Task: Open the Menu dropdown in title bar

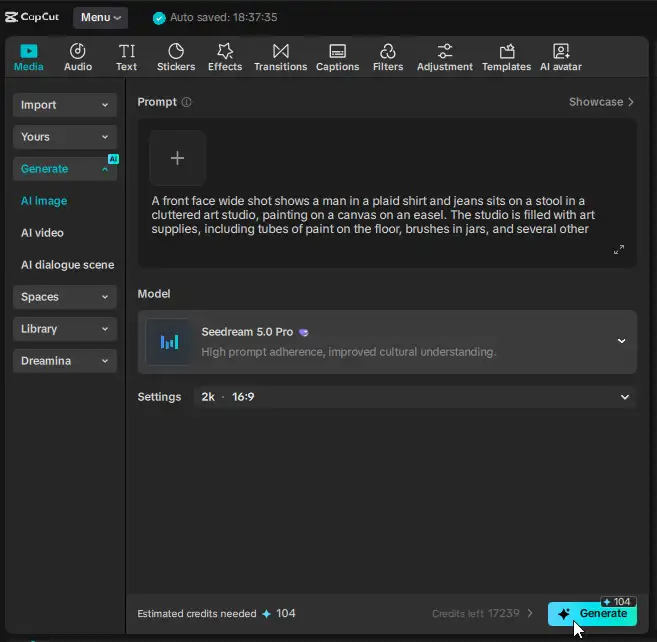Action: (x=101, y=17)
